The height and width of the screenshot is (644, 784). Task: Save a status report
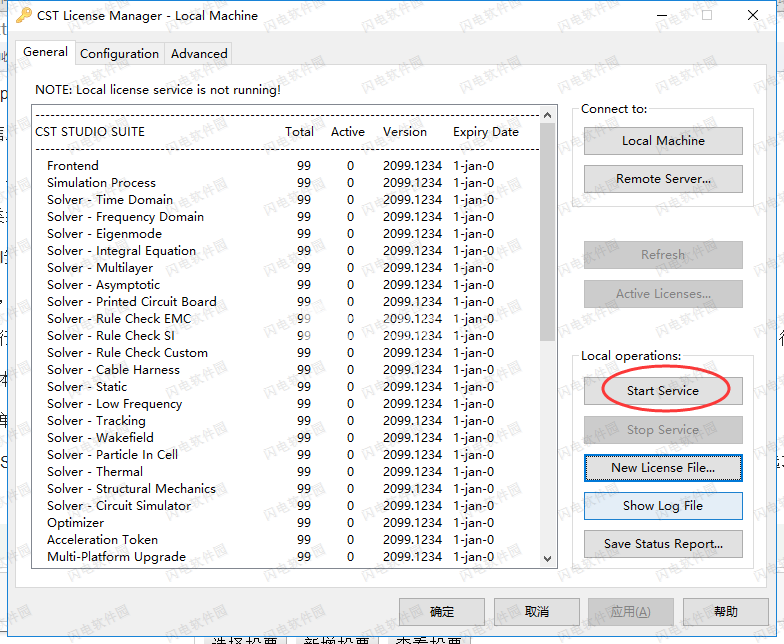point(663,544)
